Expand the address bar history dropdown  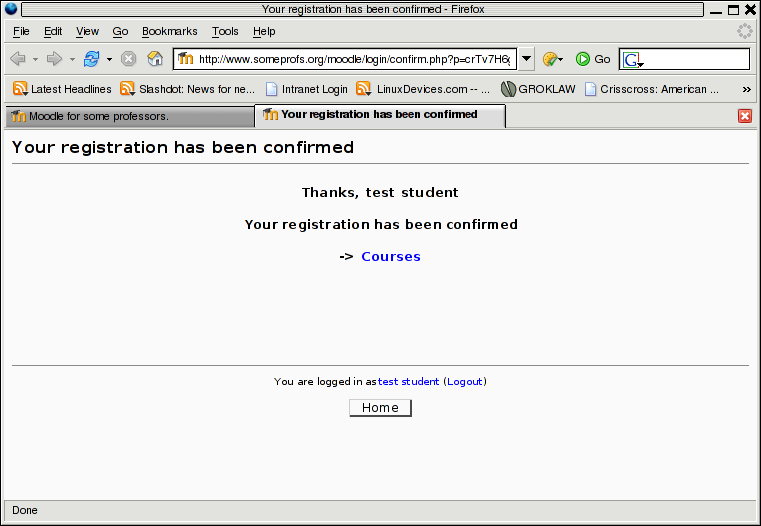[x=526, y=59]
